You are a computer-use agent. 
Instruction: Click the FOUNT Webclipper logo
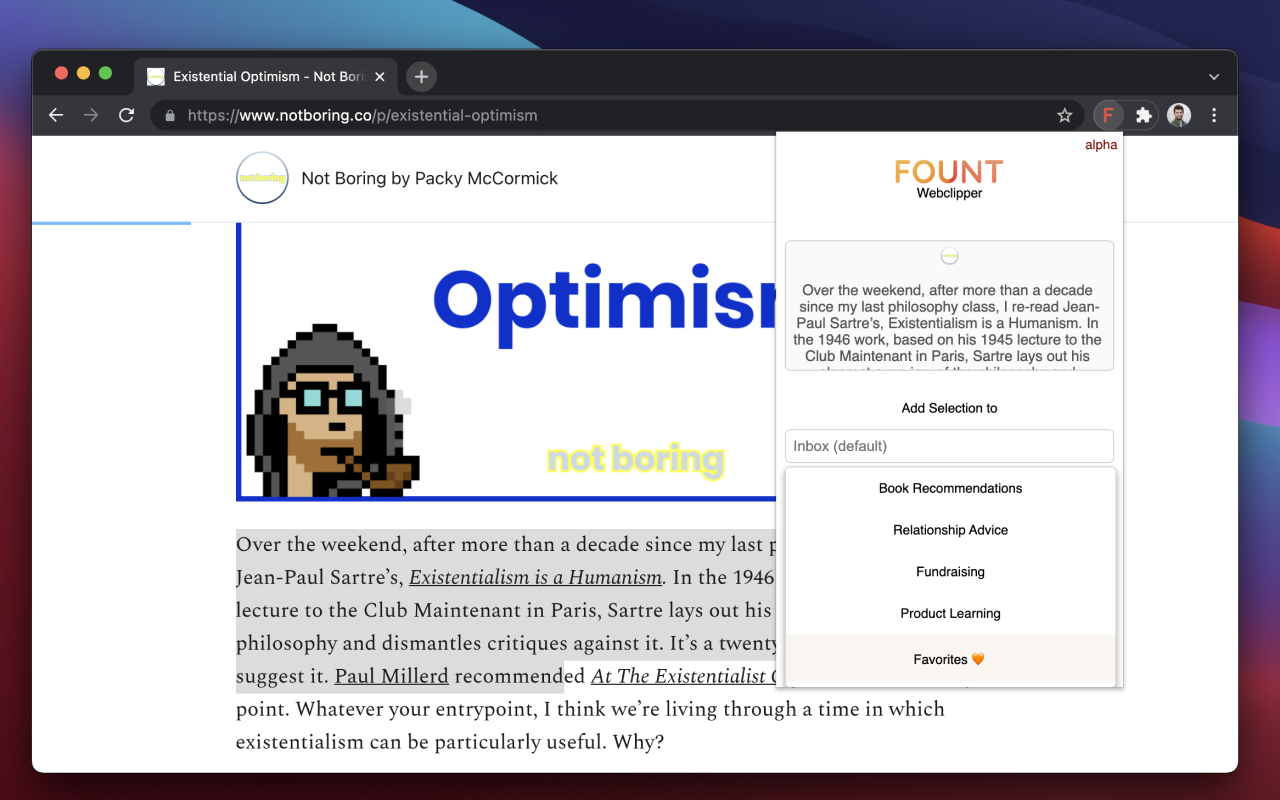point(949,179)
